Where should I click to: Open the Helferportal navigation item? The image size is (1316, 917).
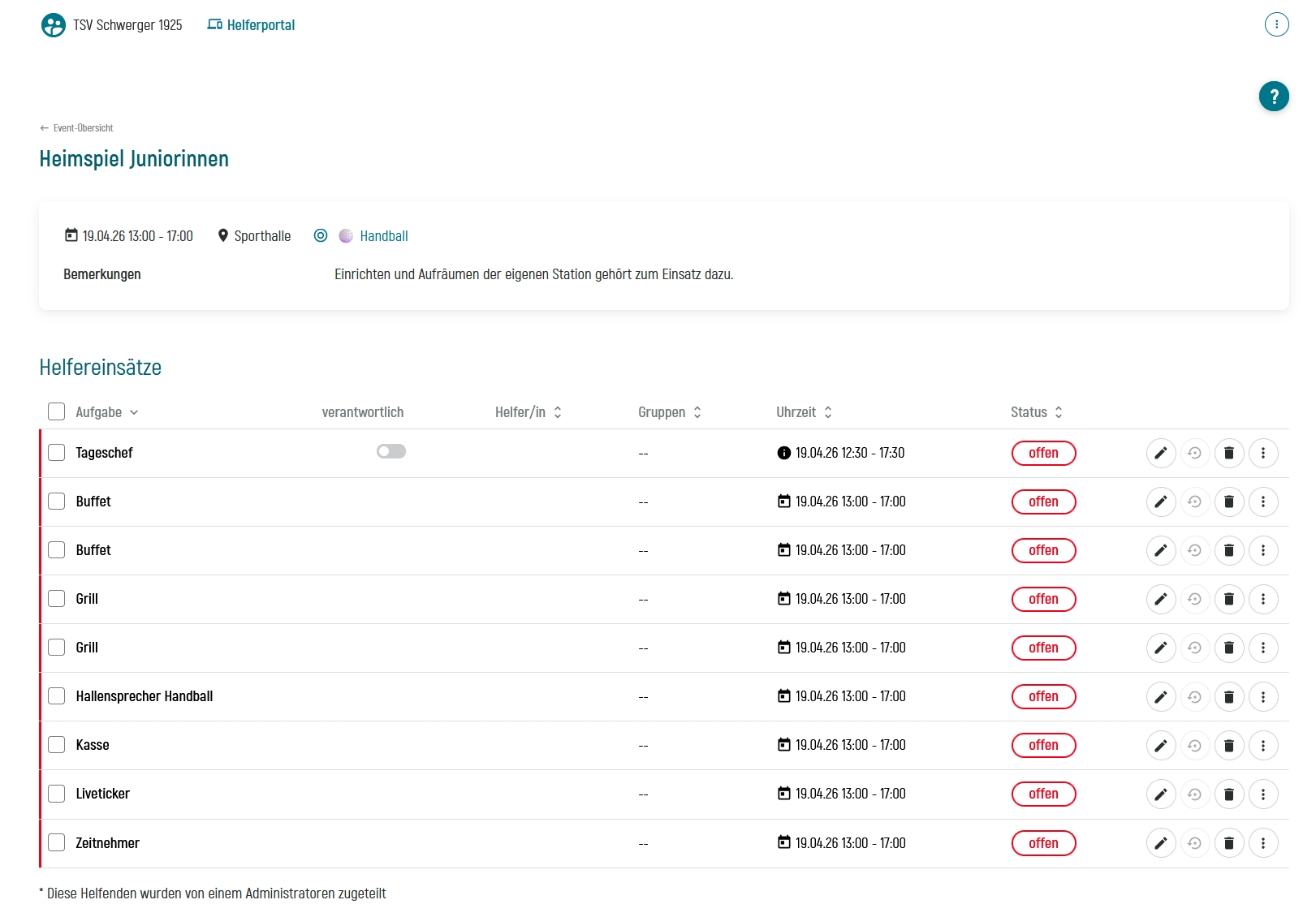point(251,25)
